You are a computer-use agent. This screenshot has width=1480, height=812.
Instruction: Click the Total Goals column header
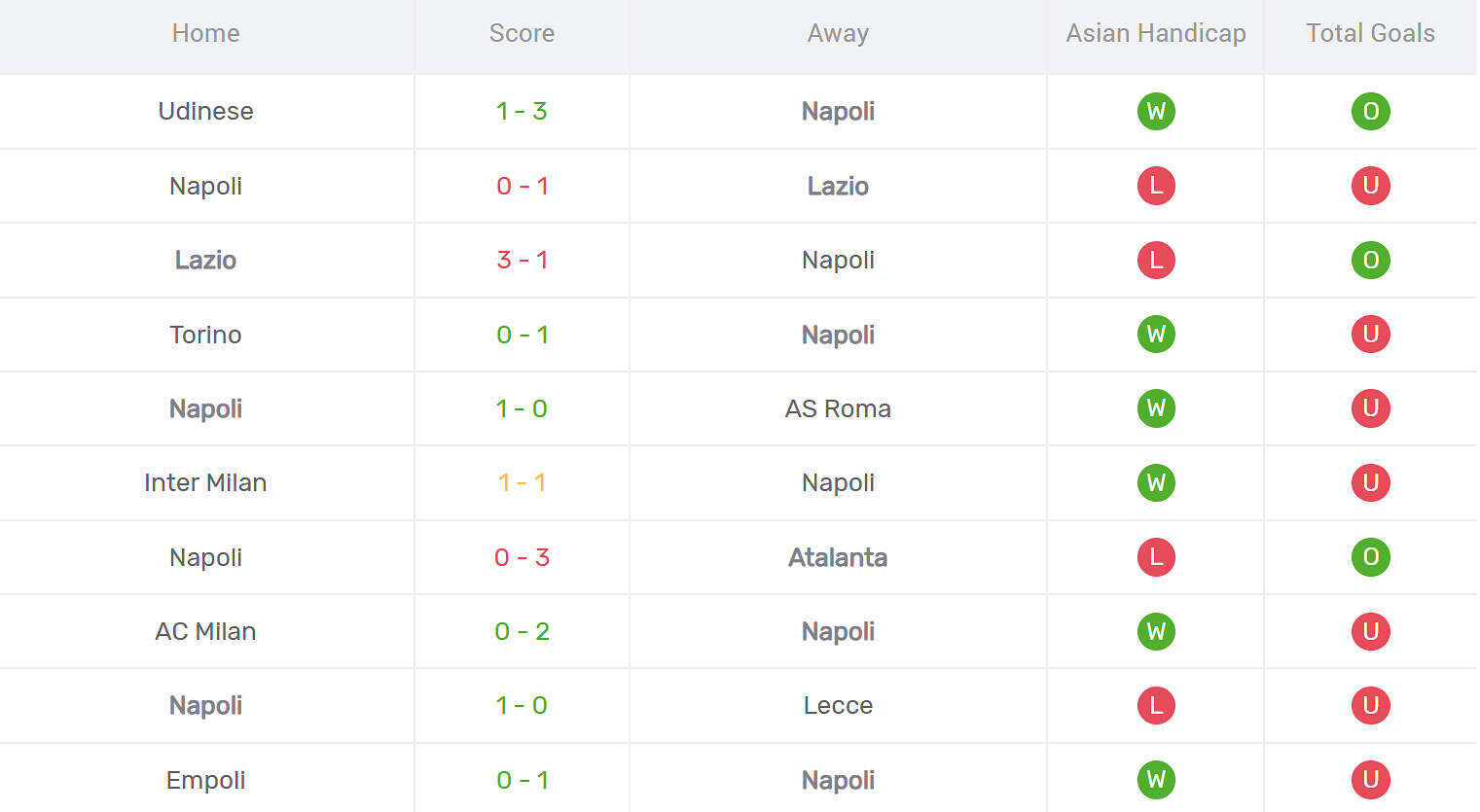click(1370, 34)
